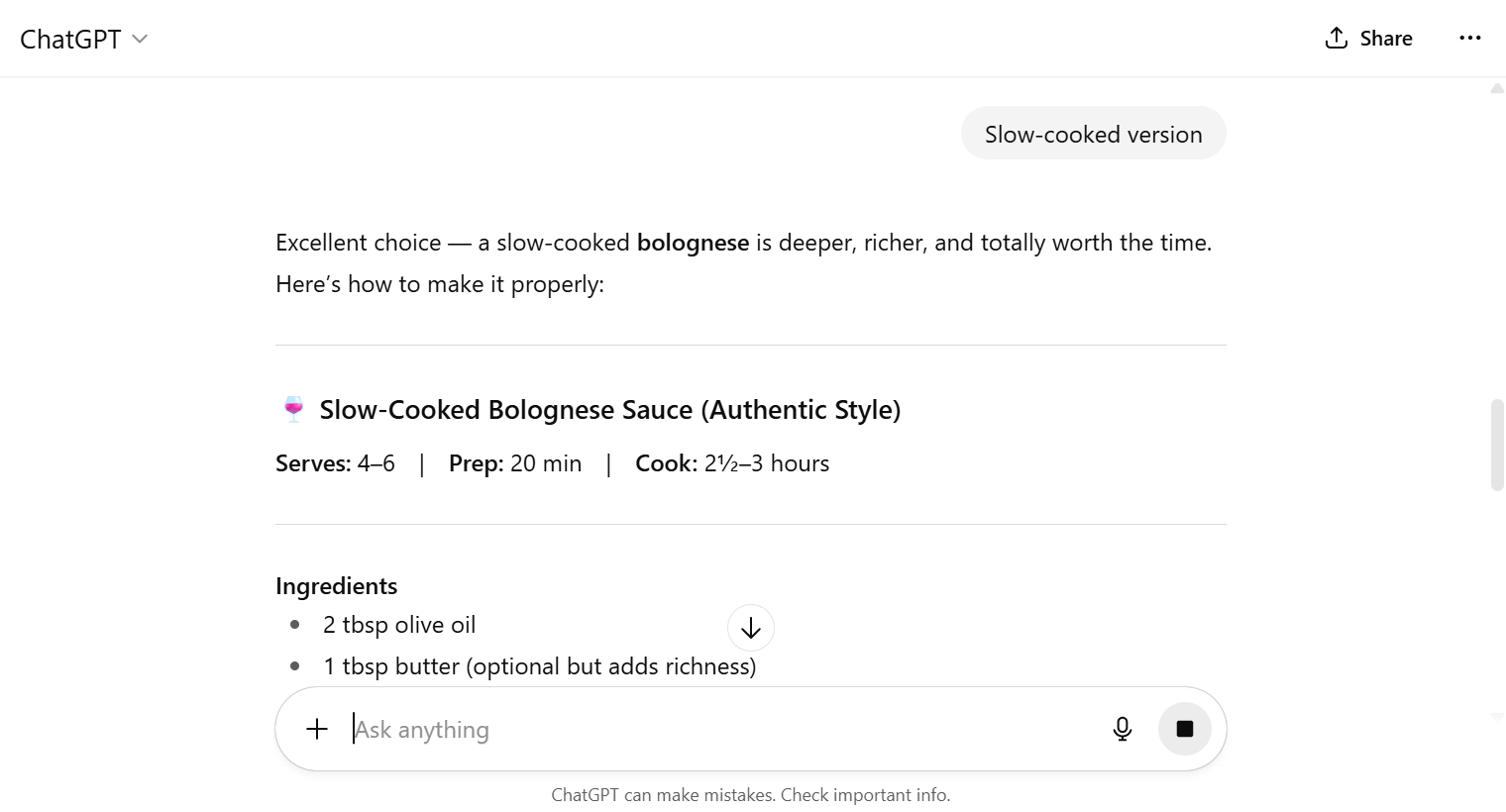Open the three-dot options menu

click(x=1470, y=37)
